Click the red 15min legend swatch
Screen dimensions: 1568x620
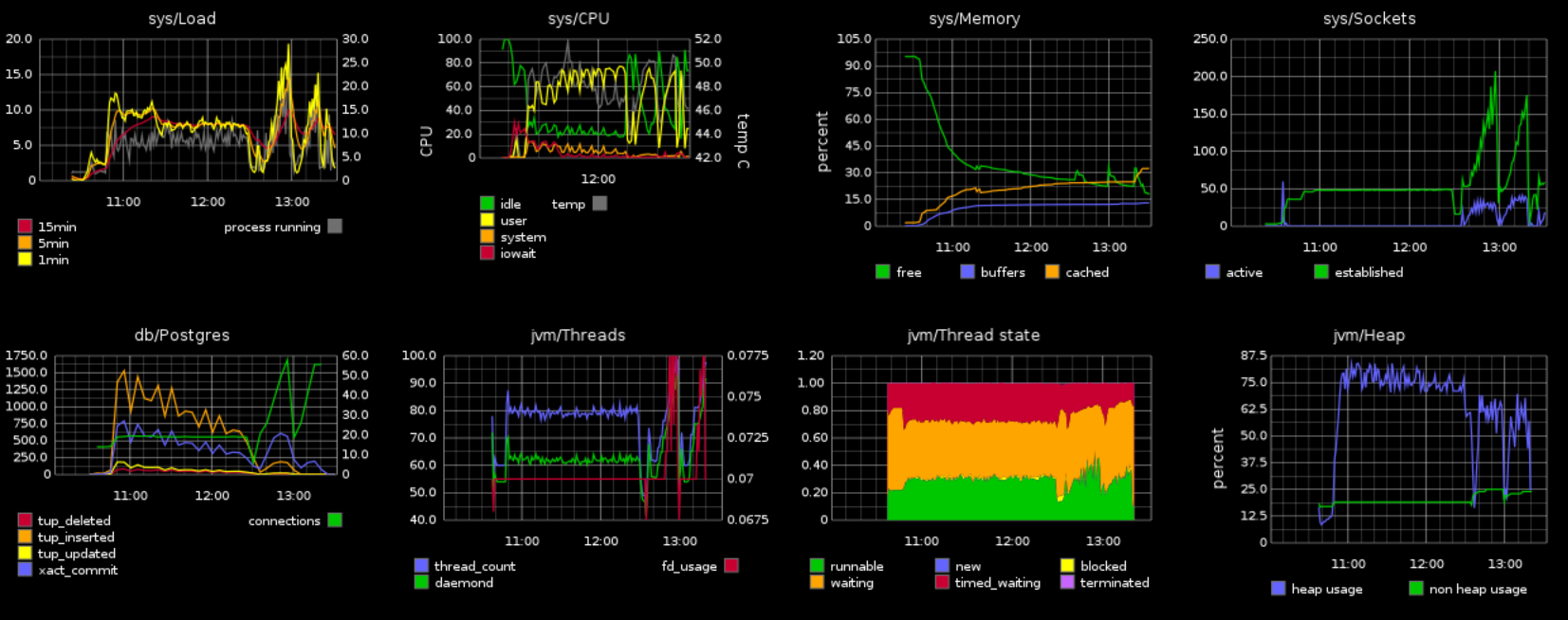(25, 227)
